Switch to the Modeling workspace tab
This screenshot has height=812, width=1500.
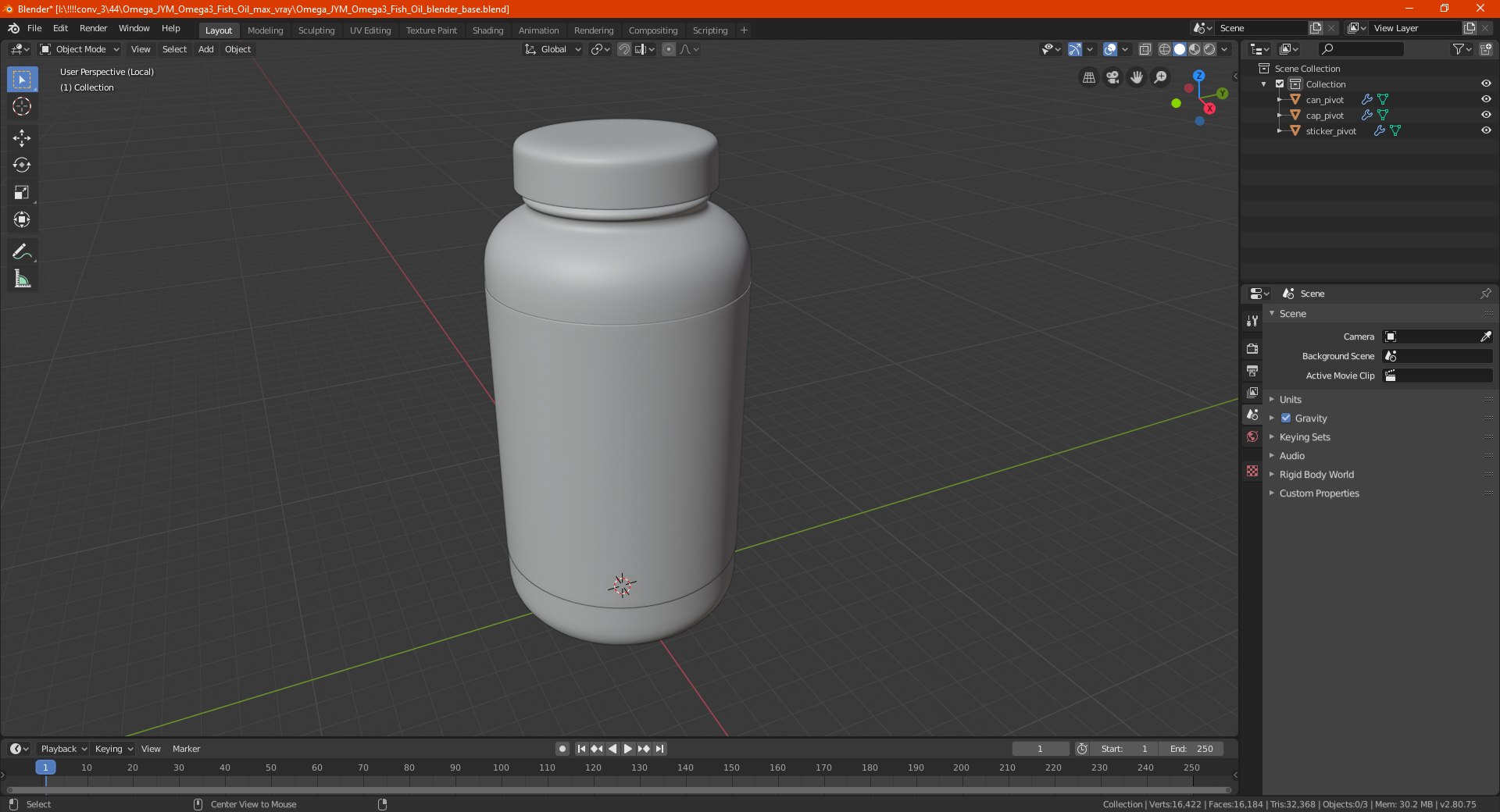pos(265,30)
